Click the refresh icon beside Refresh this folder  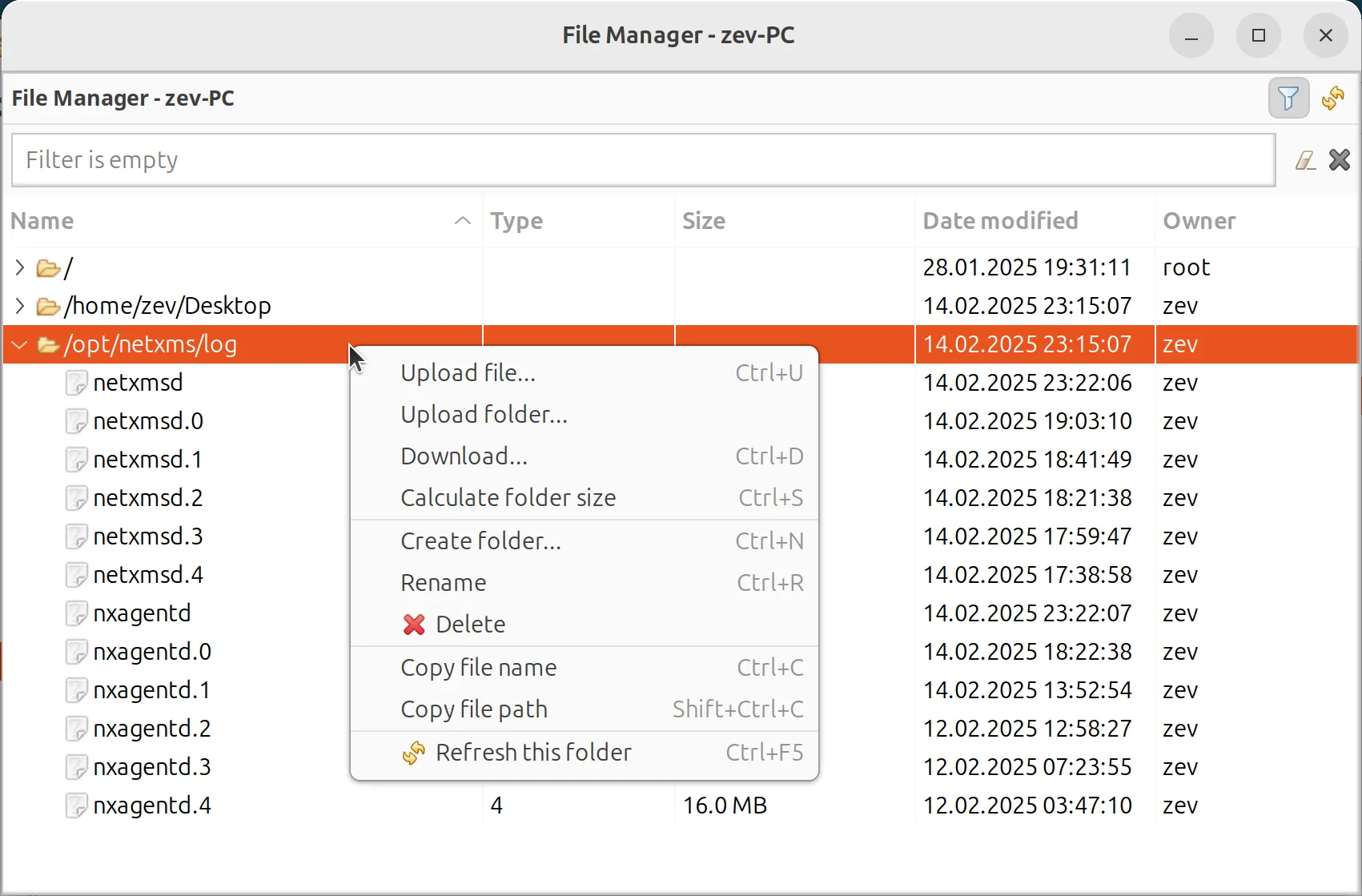tap(413, 753)
